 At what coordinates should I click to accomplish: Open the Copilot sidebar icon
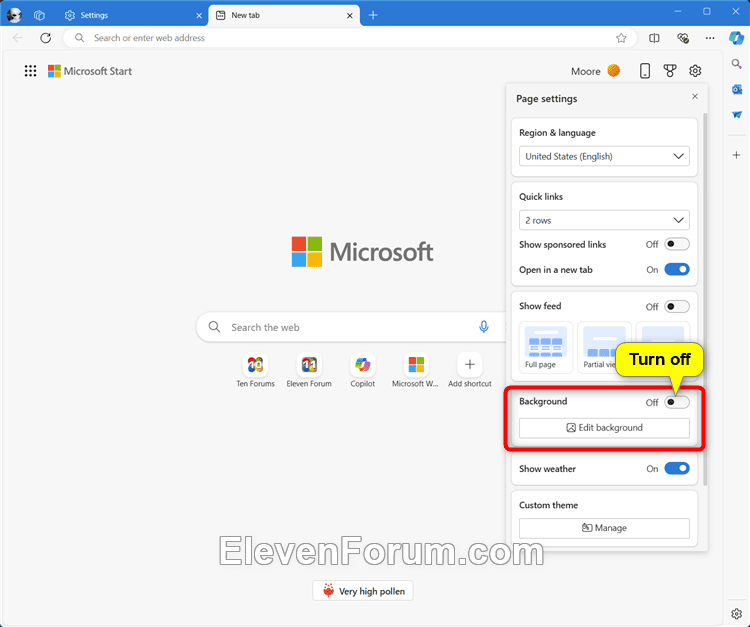[x=736, y=38]
